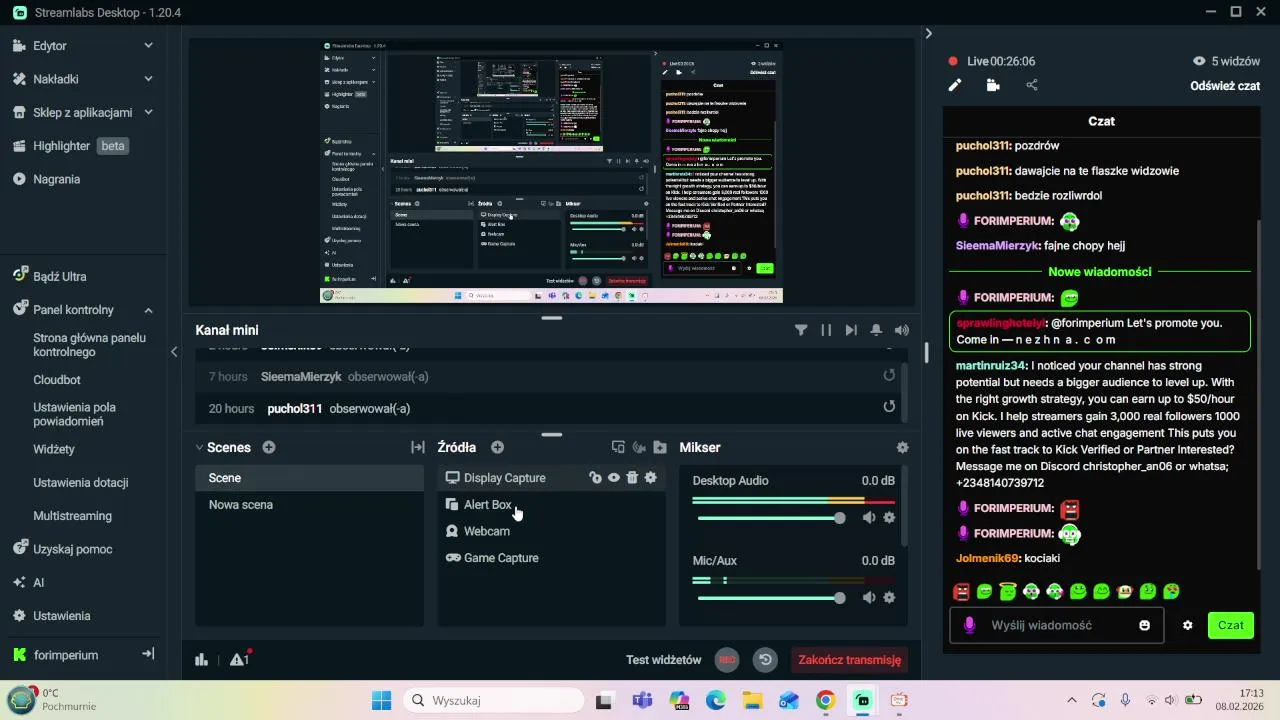The width and height of the screenshot is (1280, 720).
Task: Mute event sounds in Kanał mini
Action: point(902,330)
